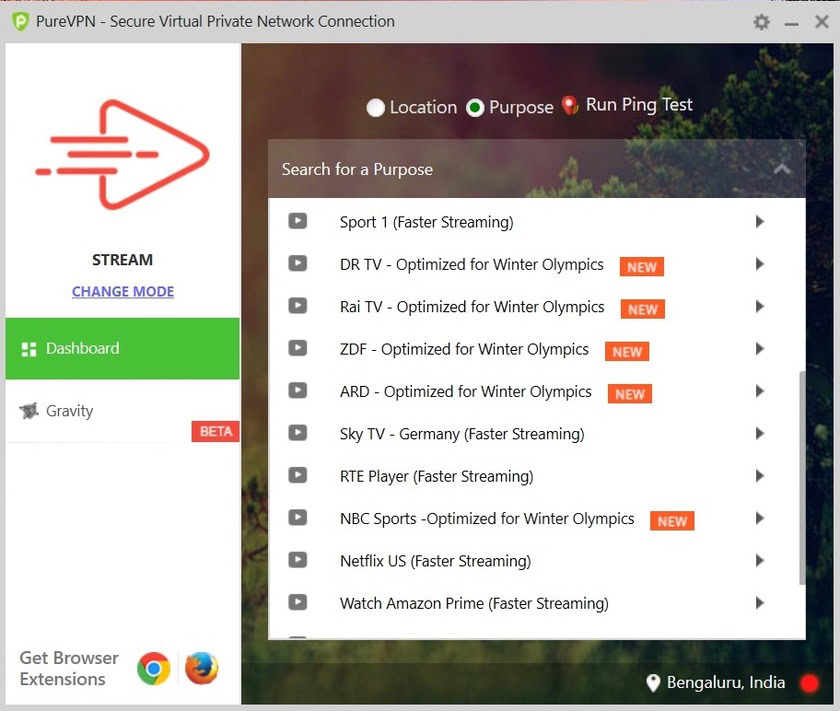Select the Location radio button
Image resolution: width=840 pixels, height=711 pixels.
point(376,107)
